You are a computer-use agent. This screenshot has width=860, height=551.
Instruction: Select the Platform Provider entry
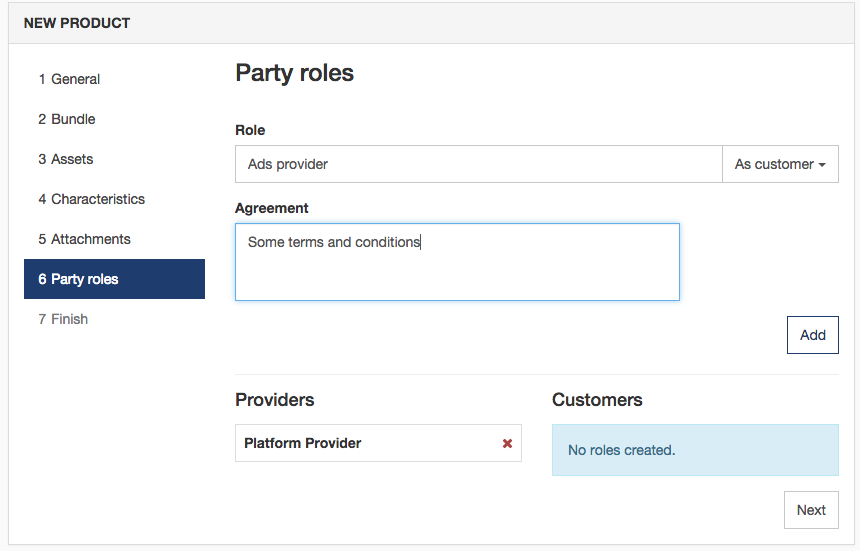(378, 443)
